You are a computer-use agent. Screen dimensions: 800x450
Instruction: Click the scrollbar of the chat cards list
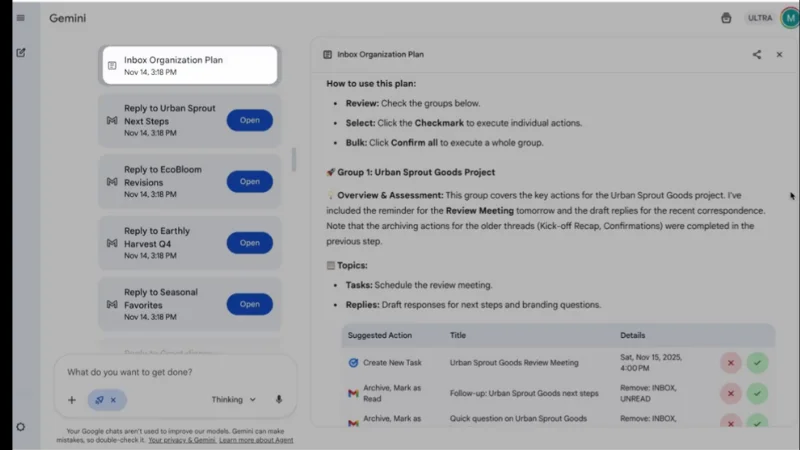pyautogui.click(x=294, y=160)
